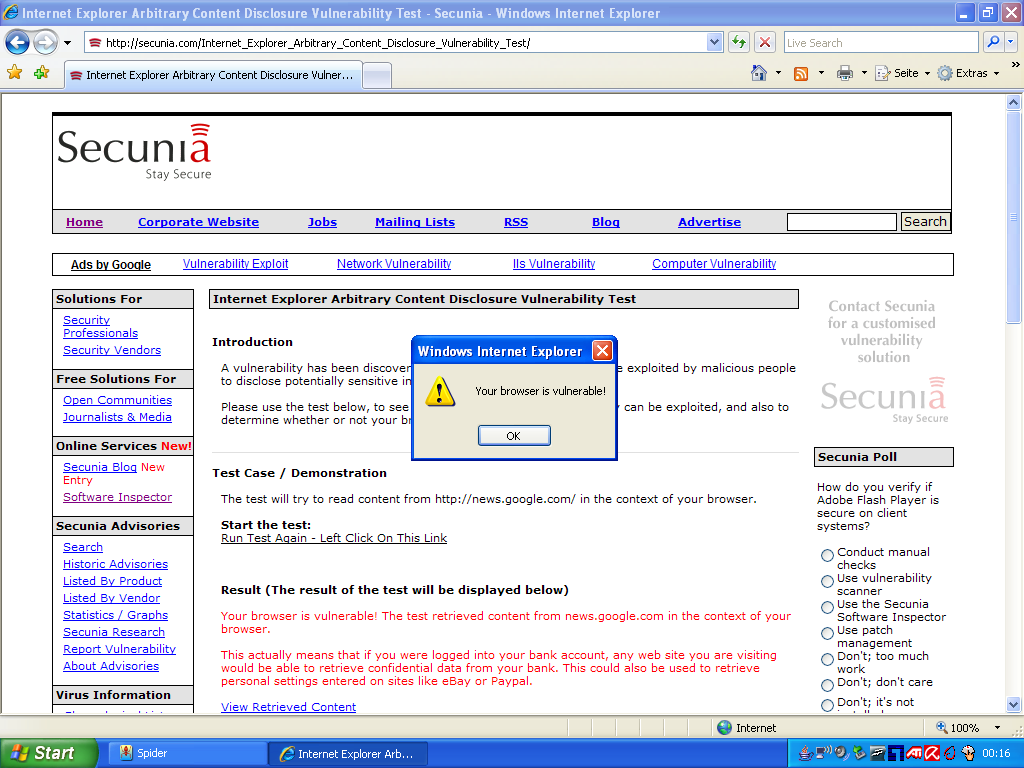Select Use vulnerability scanner poll option
Viewport: 1024px width, 768px height.
click(827, 581)
